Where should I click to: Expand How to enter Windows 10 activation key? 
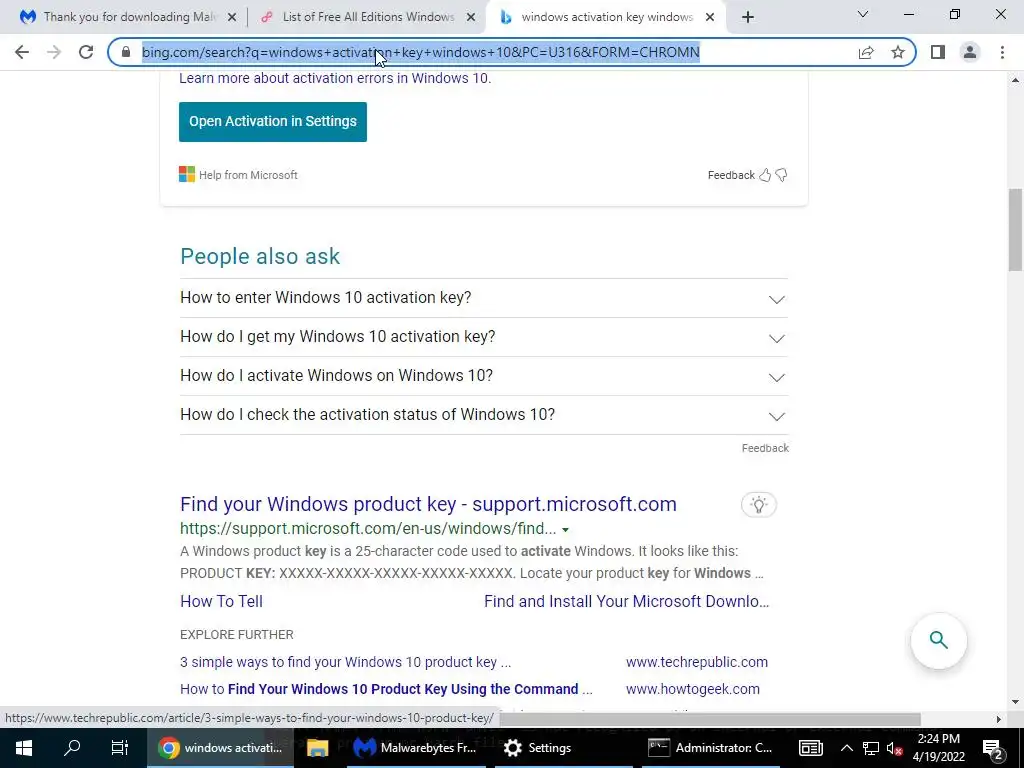484,298
